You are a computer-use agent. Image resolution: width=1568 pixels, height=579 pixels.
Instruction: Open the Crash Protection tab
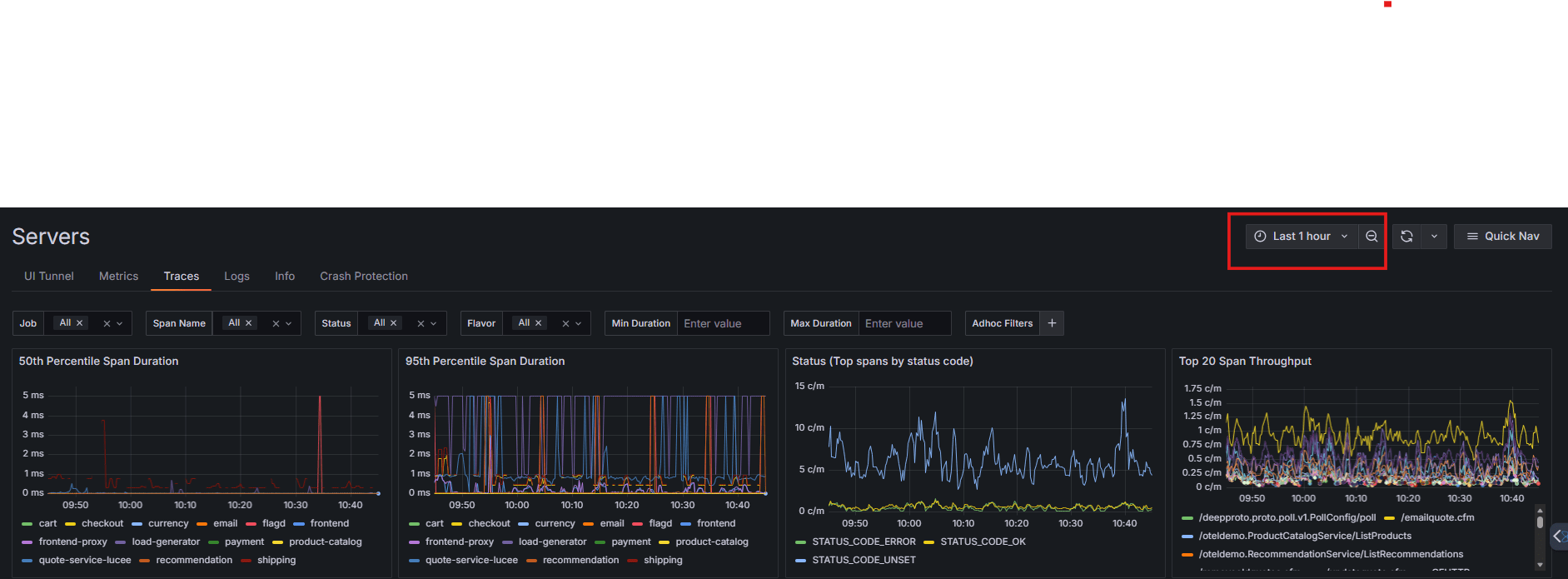[364, 277]
